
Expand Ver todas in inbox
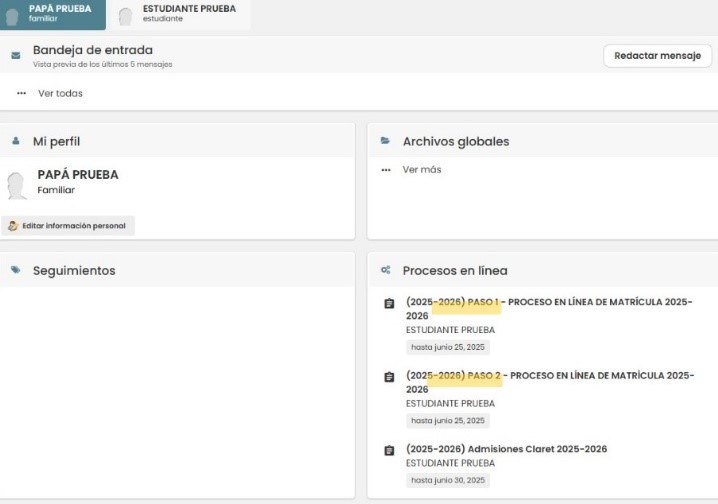pyautogui.click(x=60, y=93)
